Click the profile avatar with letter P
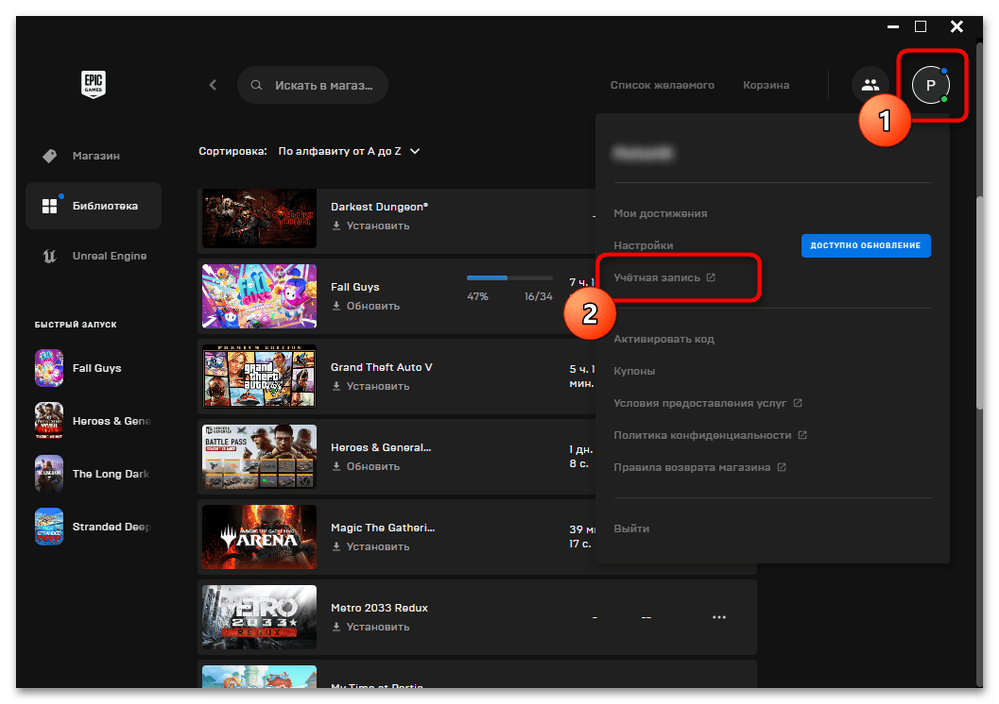999x704 pixels. [930, 85]
